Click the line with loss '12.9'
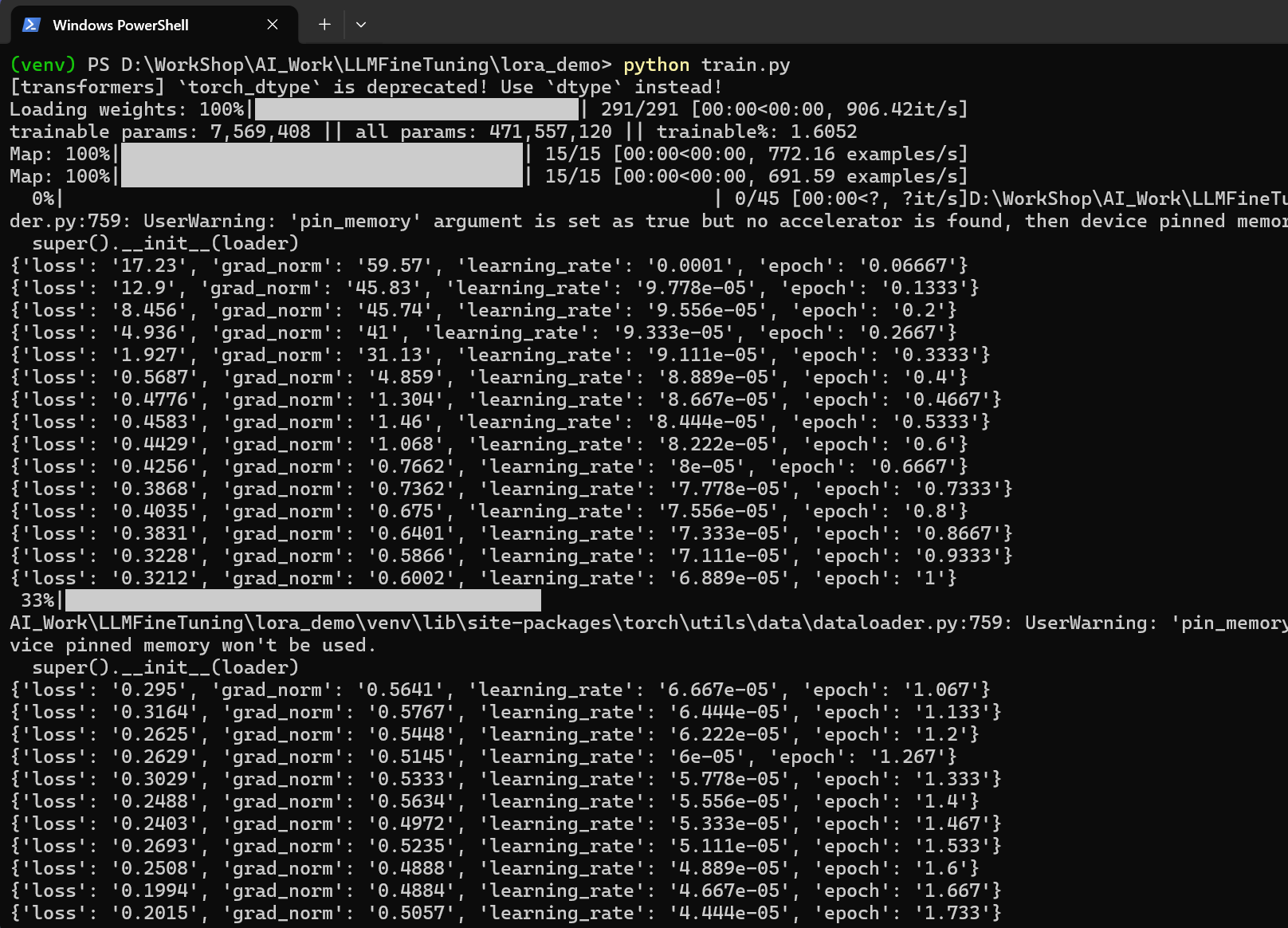This screenshot has height=928, width=1288. pyautogui.click(x=495, y=288)
